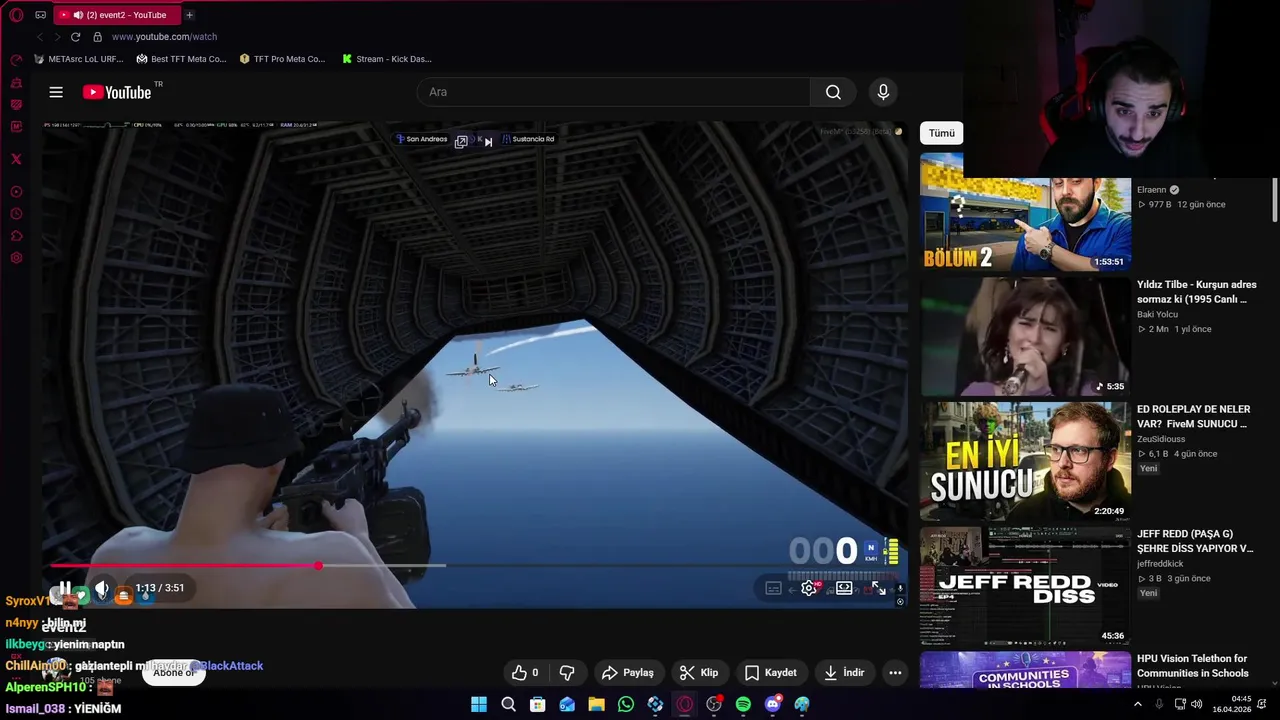Click the Elraenn channel name
This screenshot has height=720, width=1280.
pos(1152,190)
